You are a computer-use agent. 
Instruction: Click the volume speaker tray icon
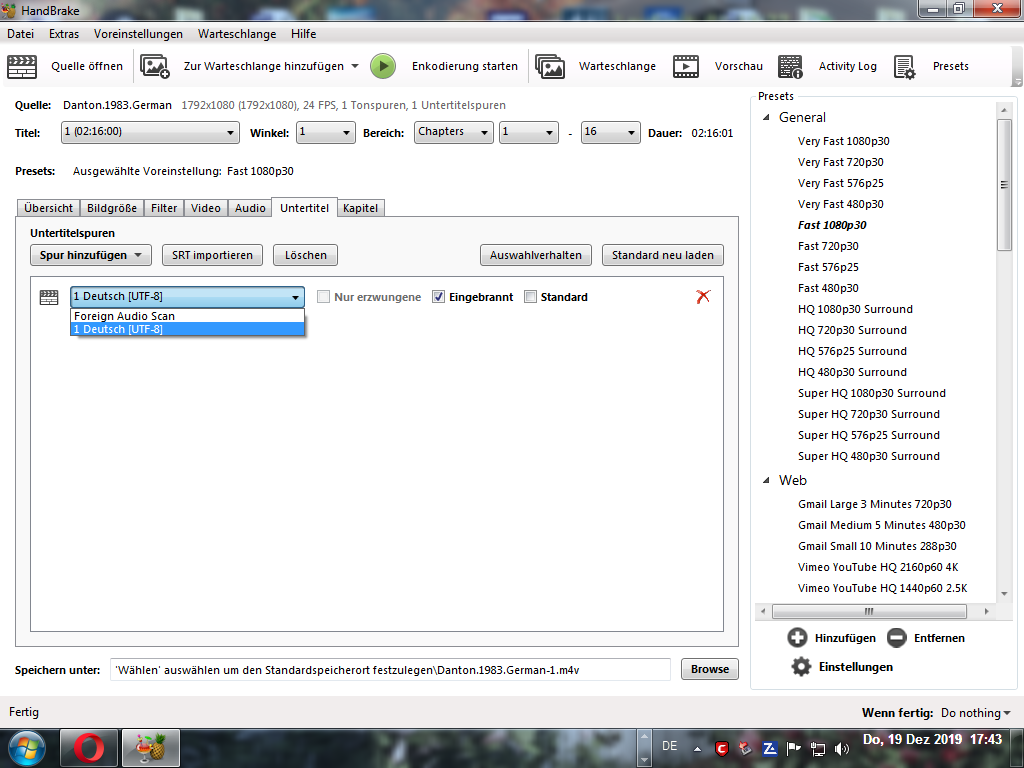point(842,748)
